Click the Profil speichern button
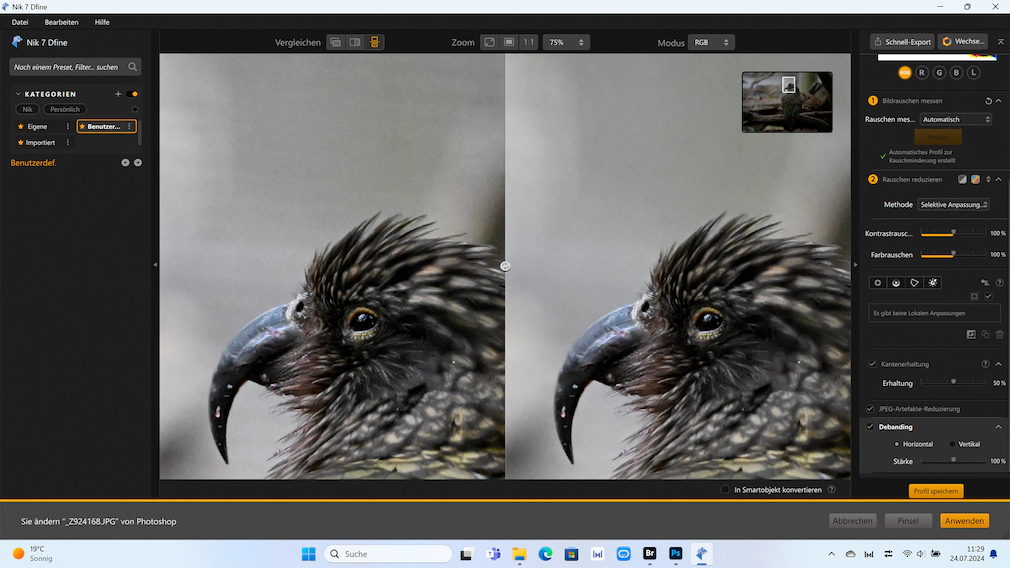Screen dimensions: 1010x568 (x=936, y=491)
